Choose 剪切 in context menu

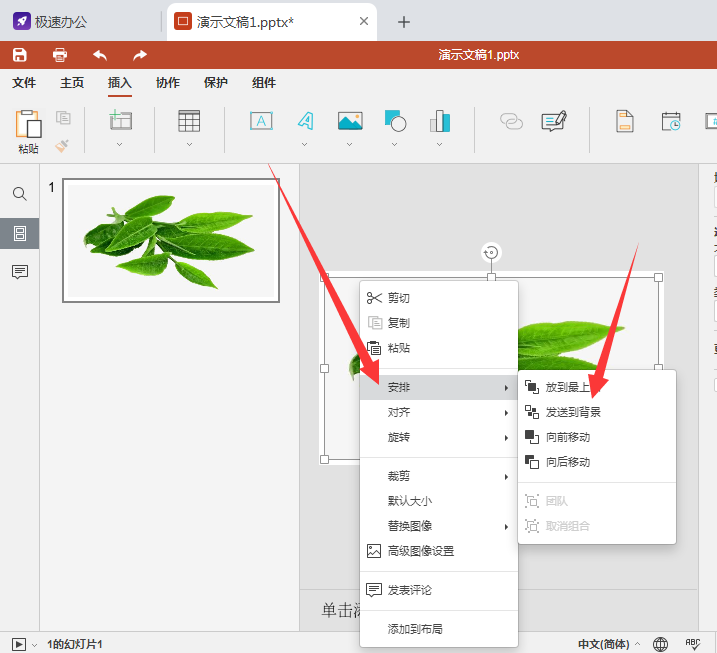pos(398,298)
